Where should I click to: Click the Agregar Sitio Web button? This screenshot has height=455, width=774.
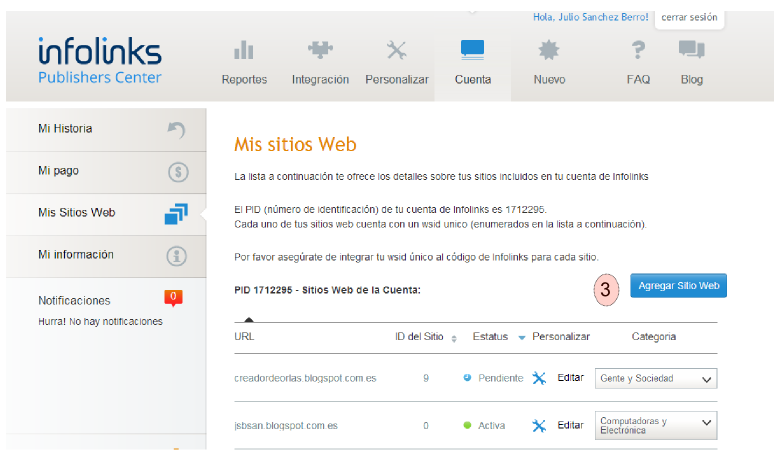pyautogui.click(x=678, y=286)
